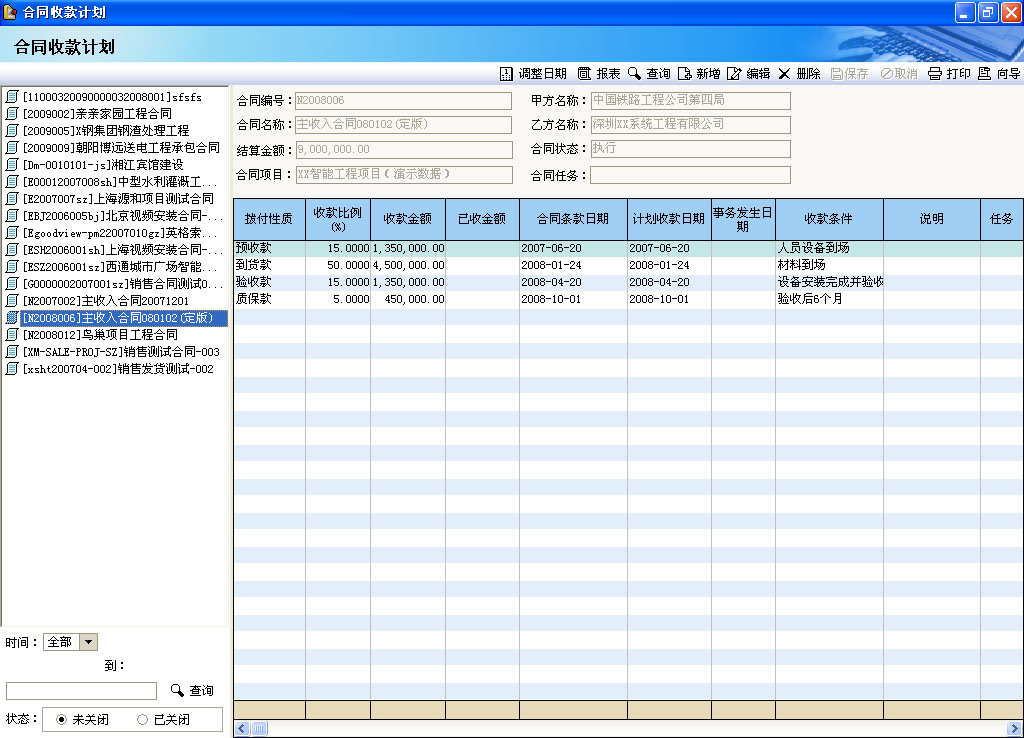Select the 已关闭 status radio button
This screenshot has height=738, width=1024.
click(142, 719)
